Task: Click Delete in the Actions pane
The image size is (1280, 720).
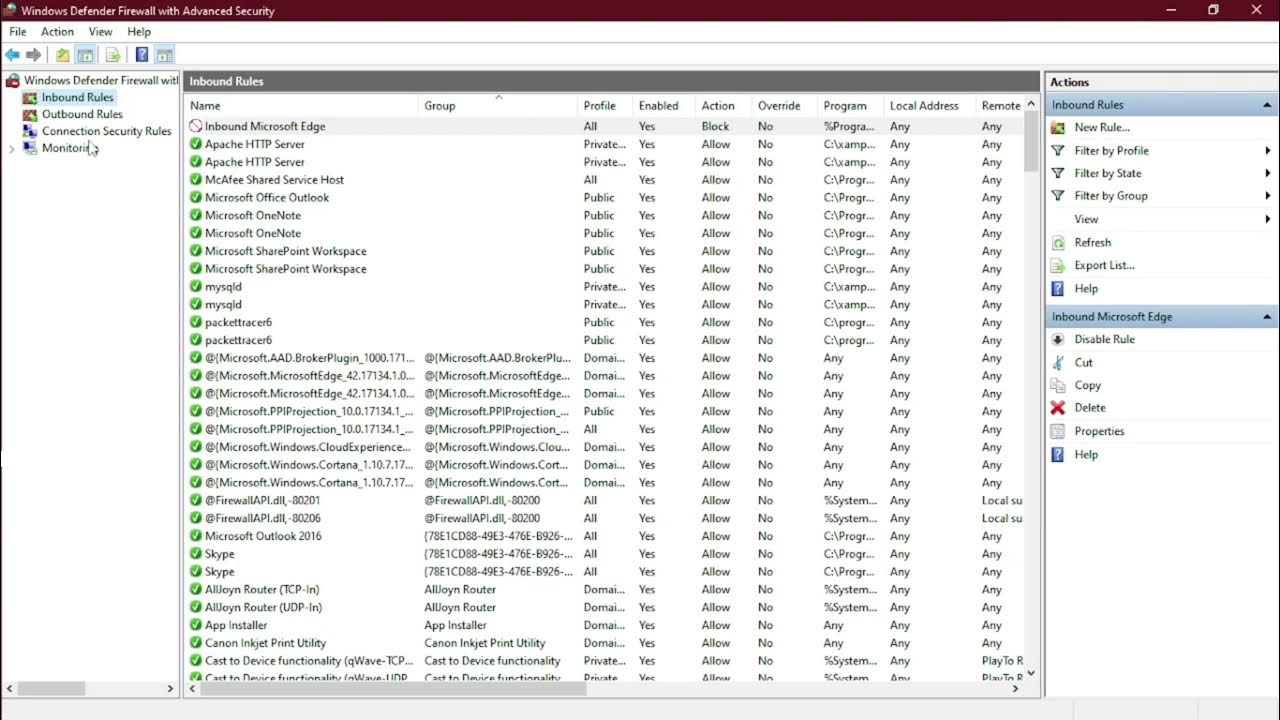Action: tap(1090, 408)
